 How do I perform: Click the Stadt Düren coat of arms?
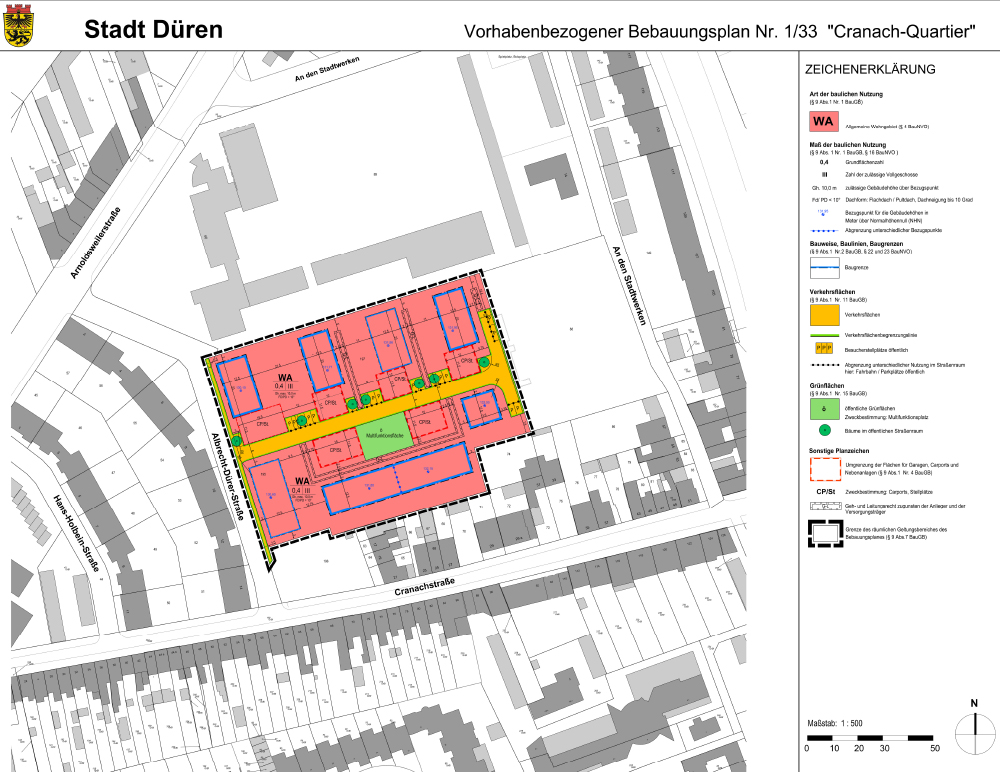21,27
